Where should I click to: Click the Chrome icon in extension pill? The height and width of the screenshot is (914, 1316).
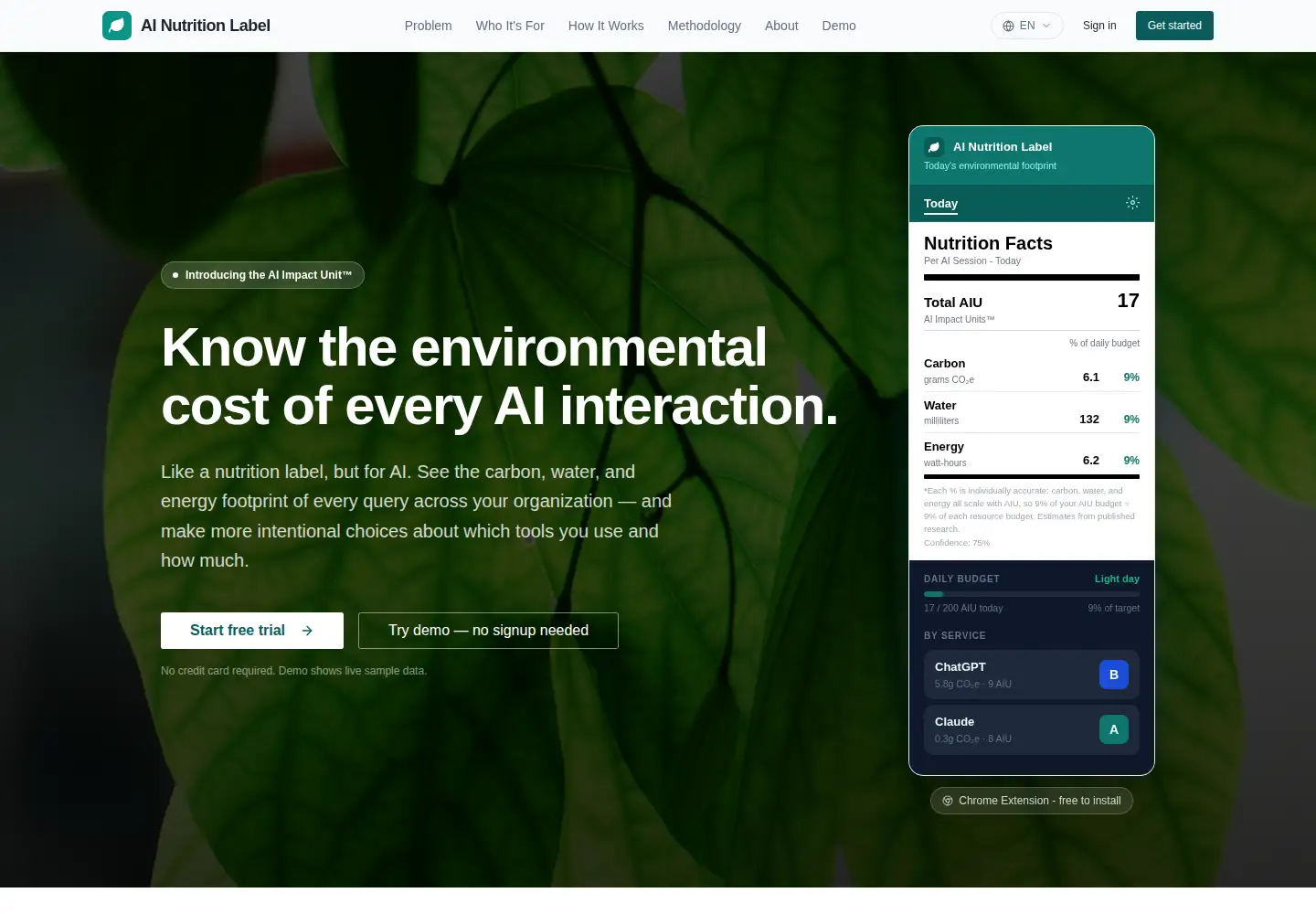click(x=948, y=801)
